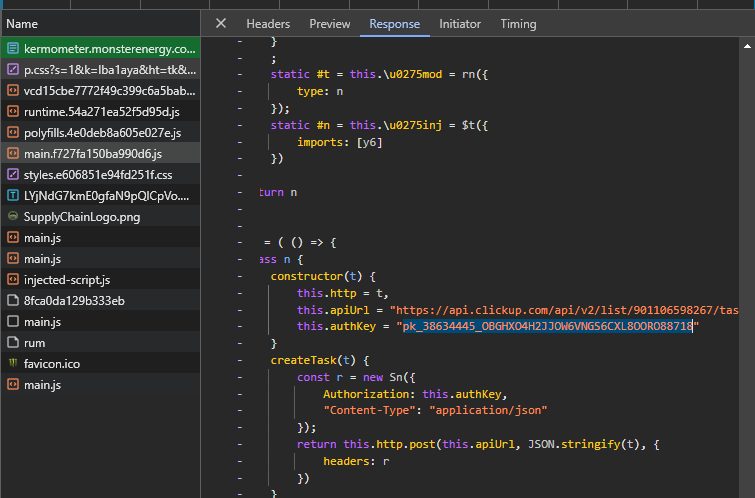
Task: Switch to the Preview tab
Action: tap(330, 24)
